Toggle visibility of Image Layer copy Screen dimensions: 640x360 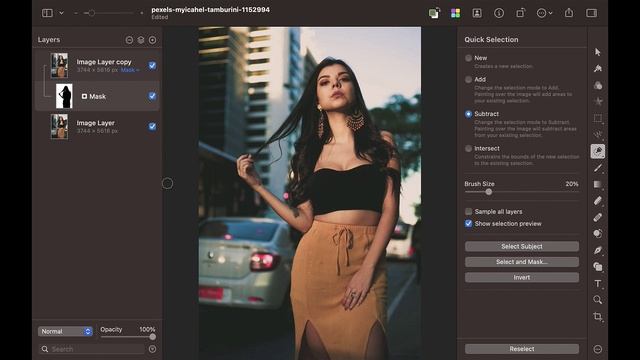pyautogui.click(x=152, y=65)
